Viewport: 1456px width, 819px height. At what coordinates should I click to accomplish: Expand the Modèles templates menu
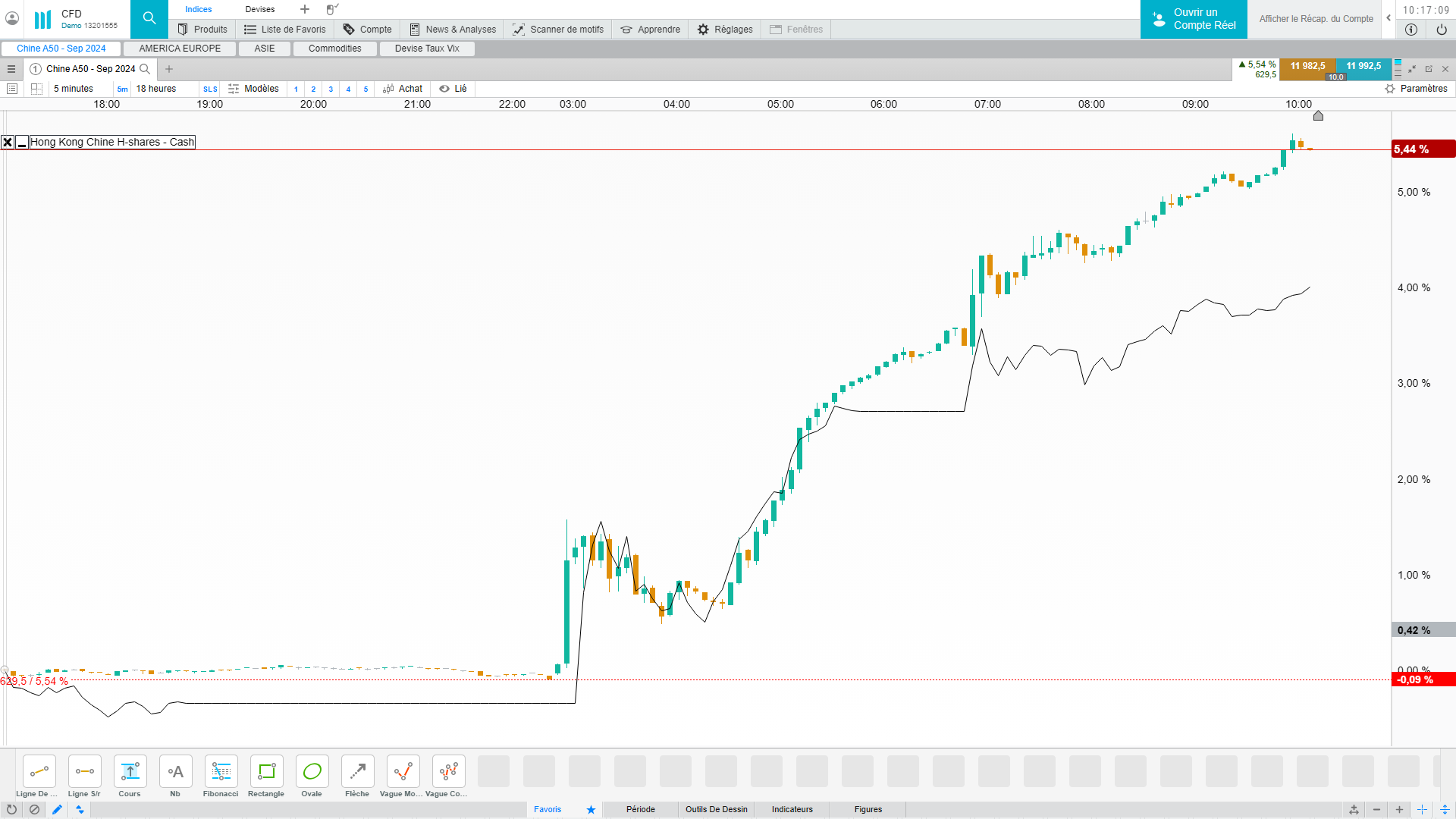click(x=254, y=89)
